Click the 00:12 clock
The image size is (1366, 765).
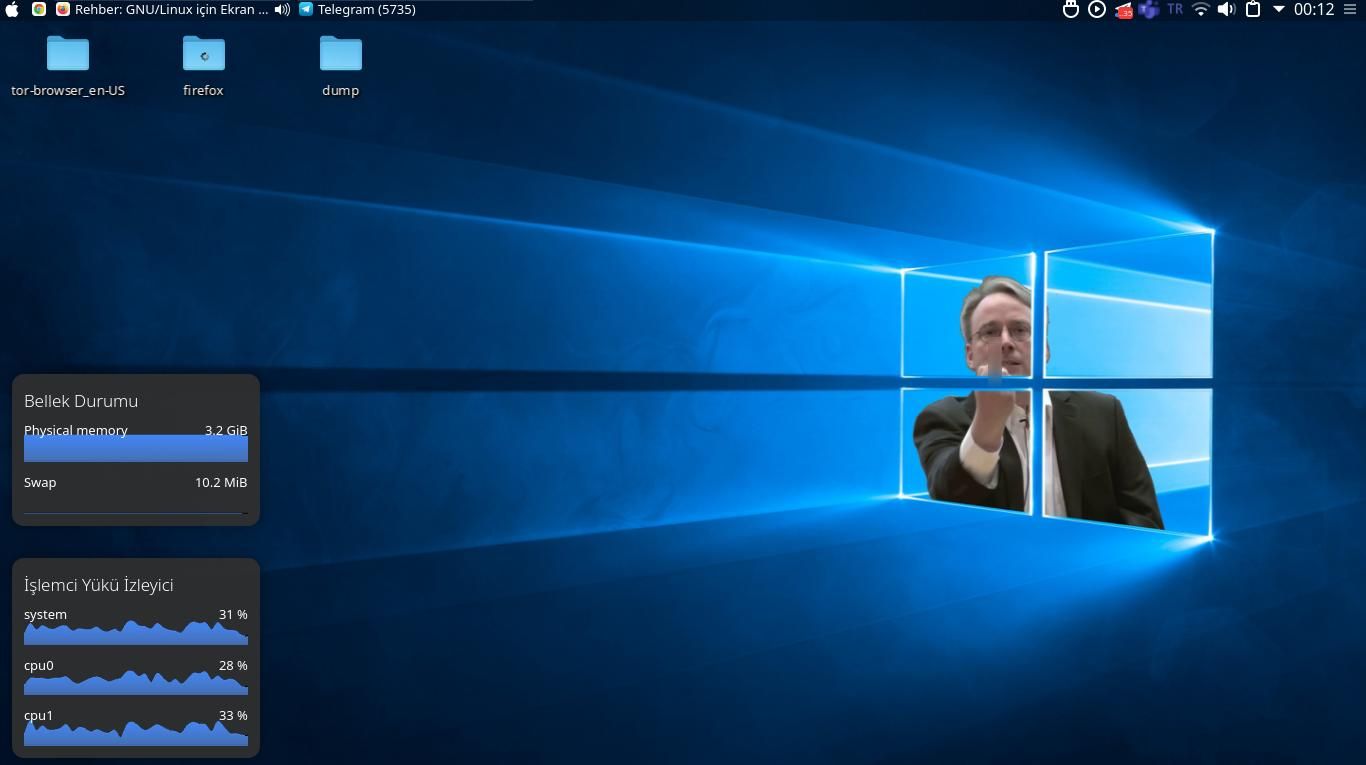pyautogui.click(x=1314, y=9)
